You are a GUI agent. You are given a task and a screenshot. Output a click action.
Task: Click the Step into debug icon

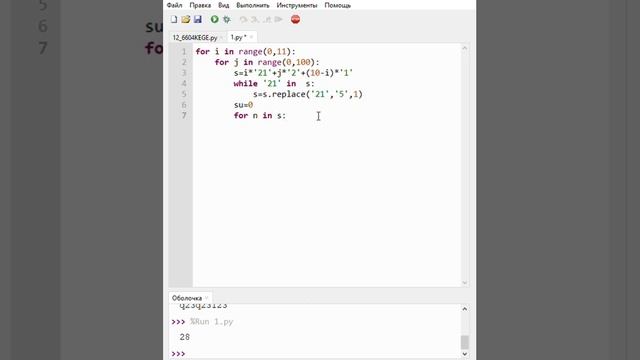[255, 19]
